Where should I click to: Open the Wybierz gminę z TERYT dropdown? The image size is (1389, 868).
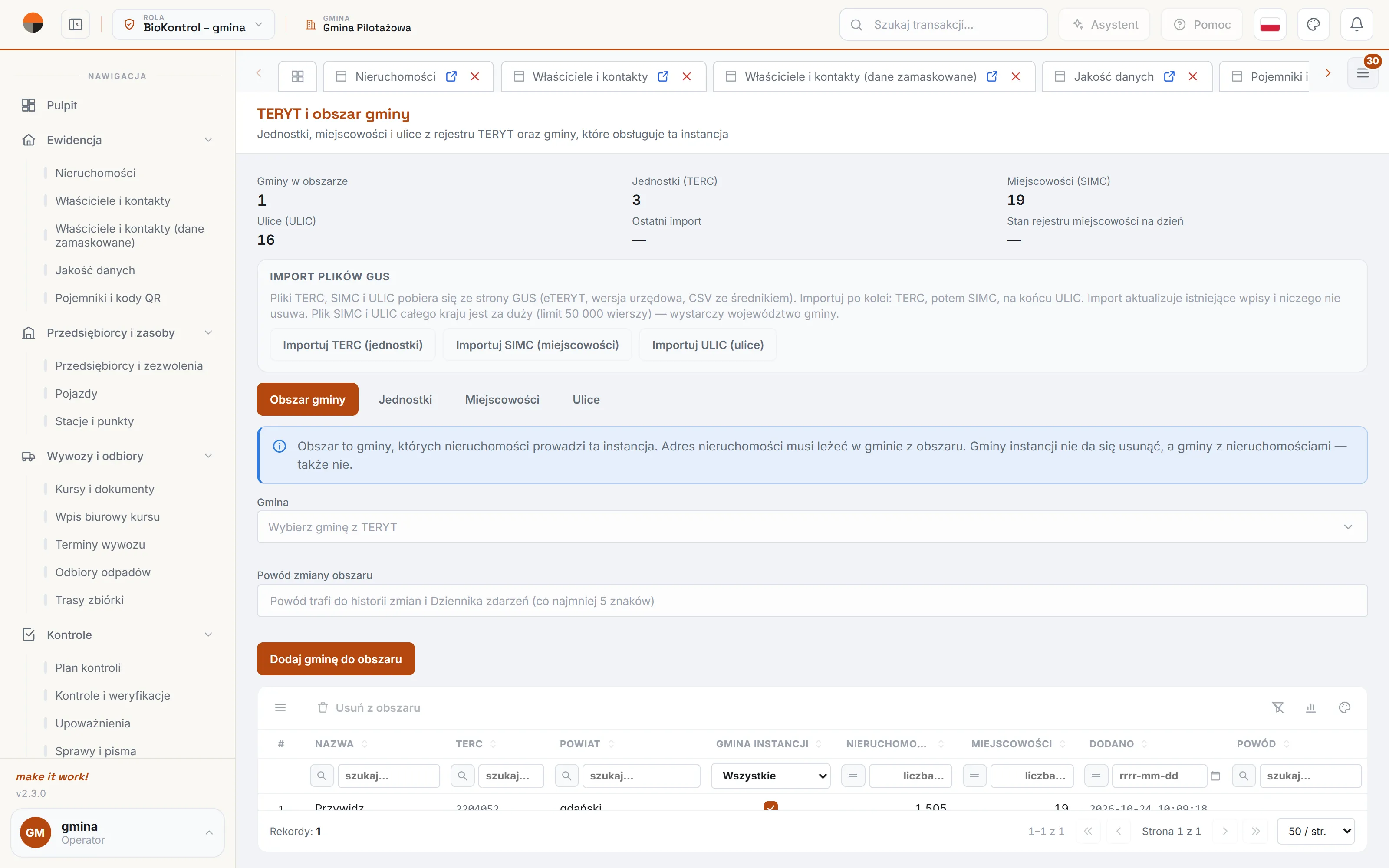(812, 527)
